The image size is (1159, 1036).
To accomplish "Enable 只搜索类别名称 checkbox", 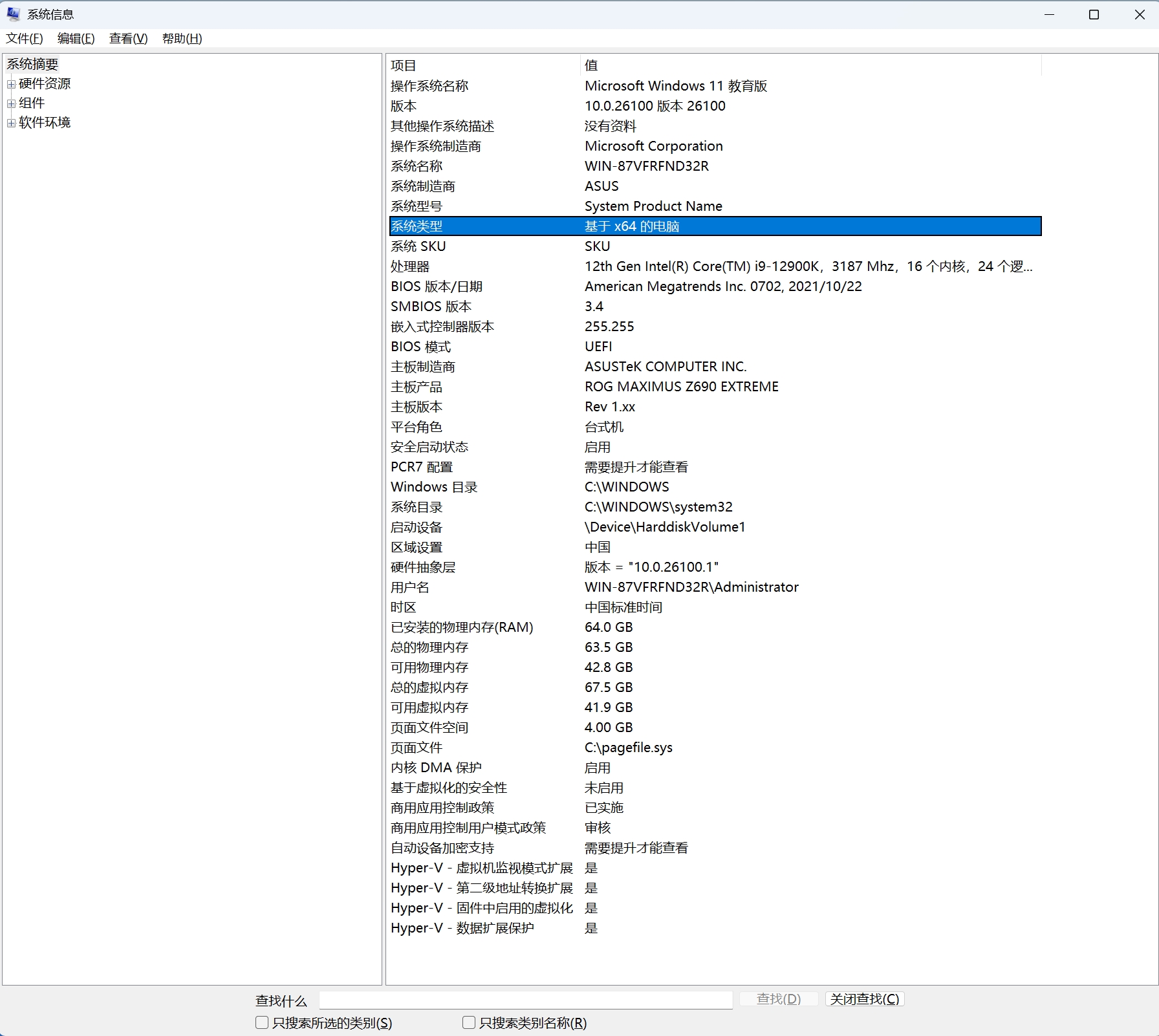I will tap(469, 1022).
